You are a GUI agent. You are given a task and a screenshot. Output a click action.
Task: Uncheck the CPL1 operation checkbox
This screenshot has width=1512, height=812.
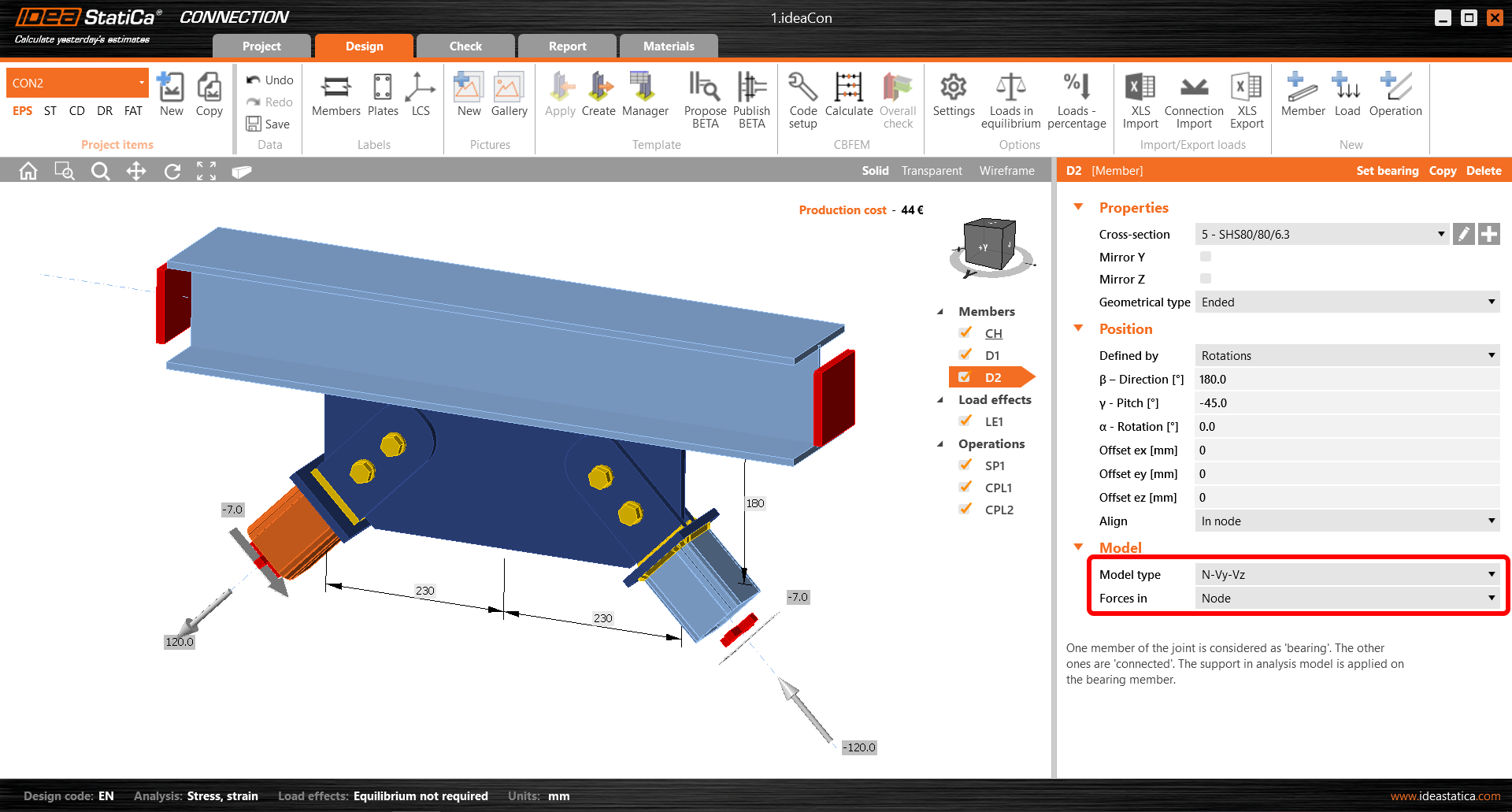(x=965, y=488)
